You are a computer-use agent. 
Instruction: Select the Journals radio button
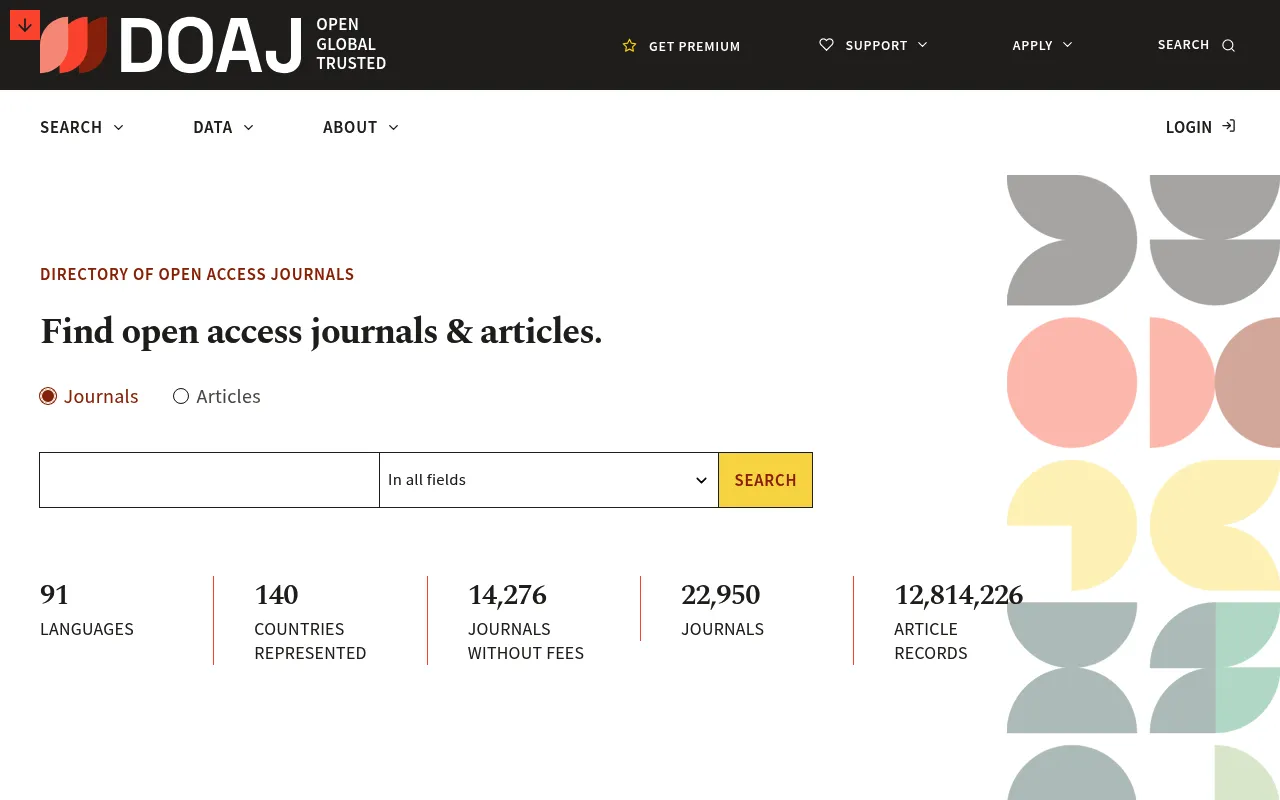tap(48, 396)
